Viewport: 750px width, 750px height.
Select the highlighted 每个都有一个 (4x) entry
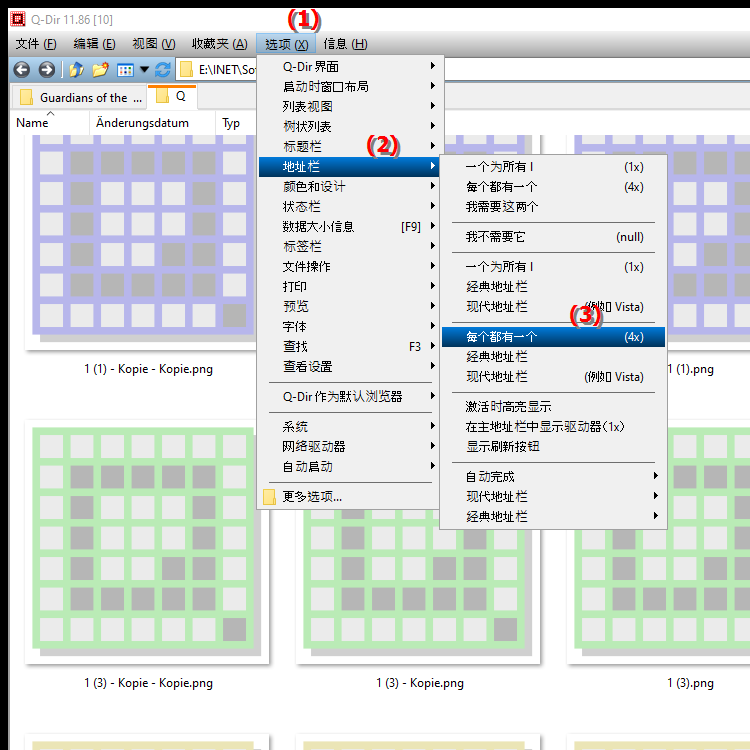pos(553,337)
